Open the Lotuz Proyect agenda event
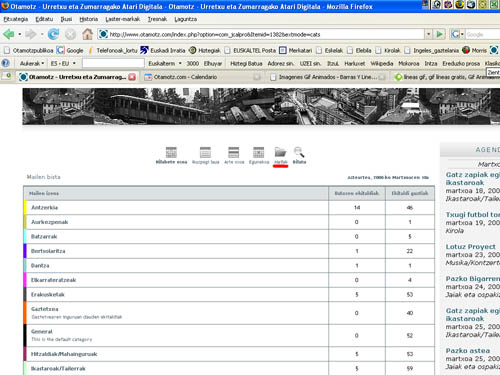Viewport: 500px width, 375px height. pyautogui.click(x=470, y=247)
